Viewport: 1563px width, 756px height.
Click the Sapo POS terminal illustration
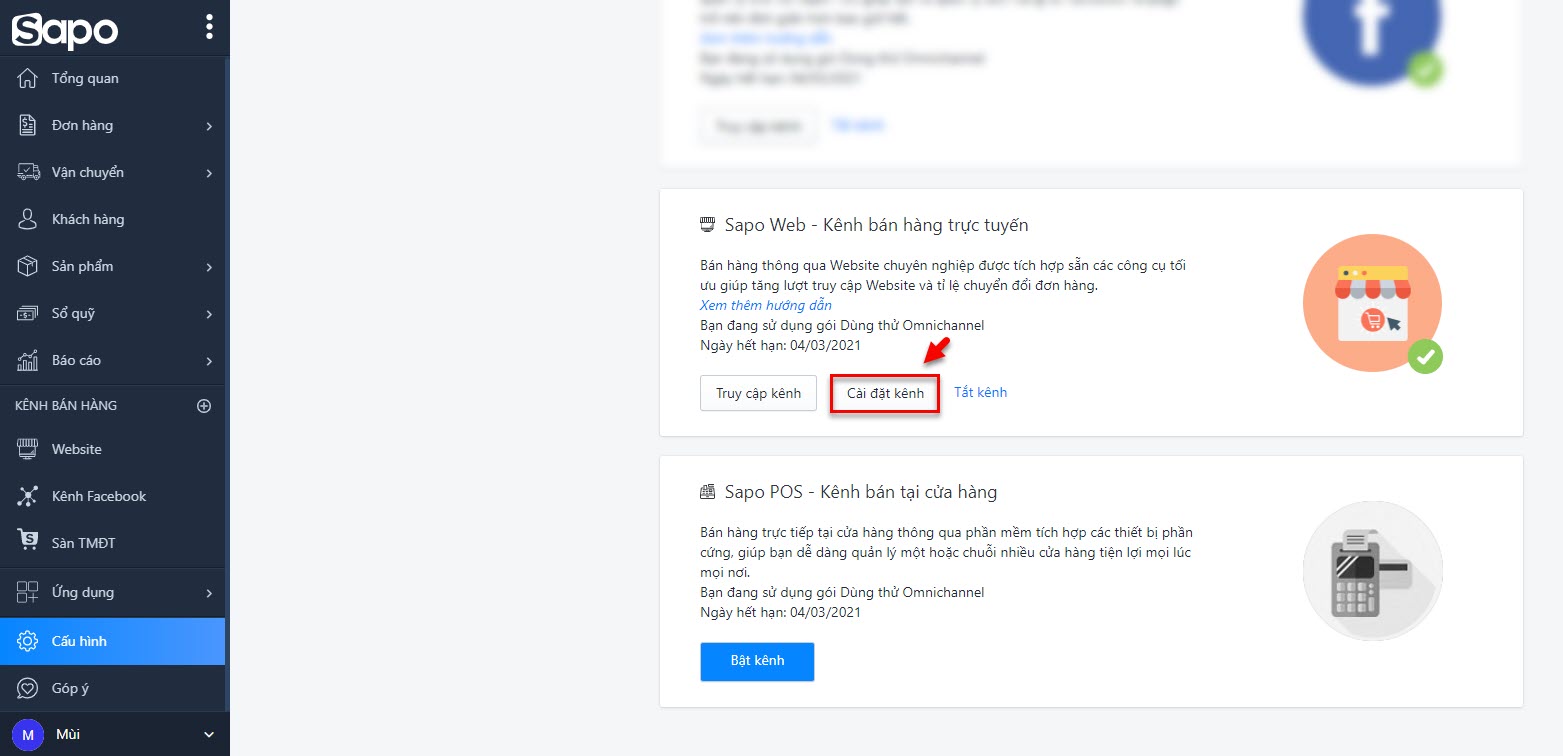(1372, 570)
